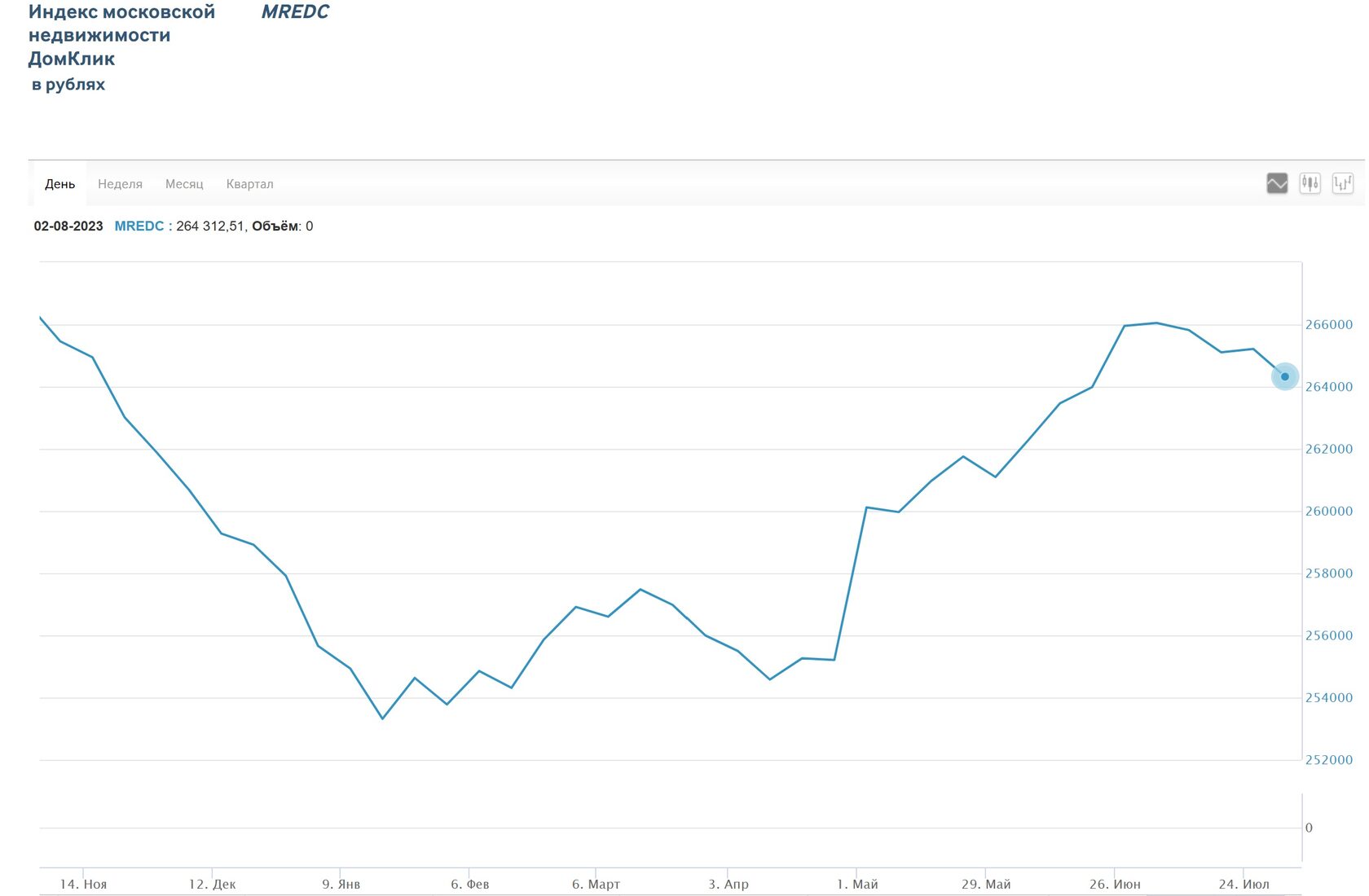Select the День tab
1369x896 pixels.
tap(59, 184)
